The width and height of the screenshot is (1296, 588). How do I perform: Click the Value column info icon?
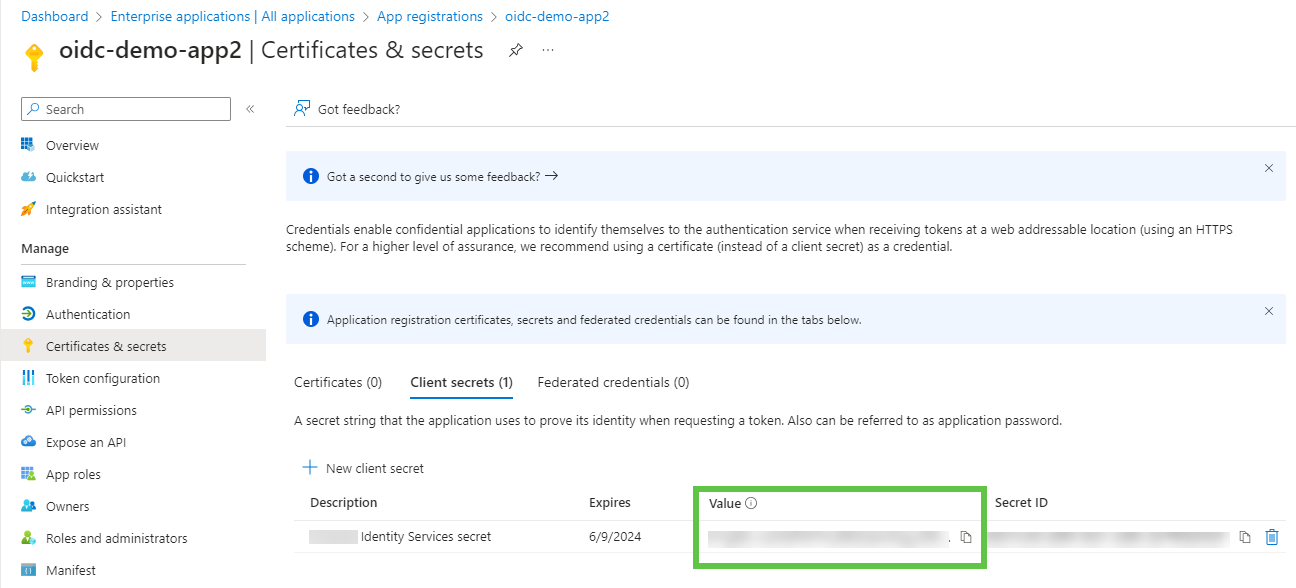point(751,503)
